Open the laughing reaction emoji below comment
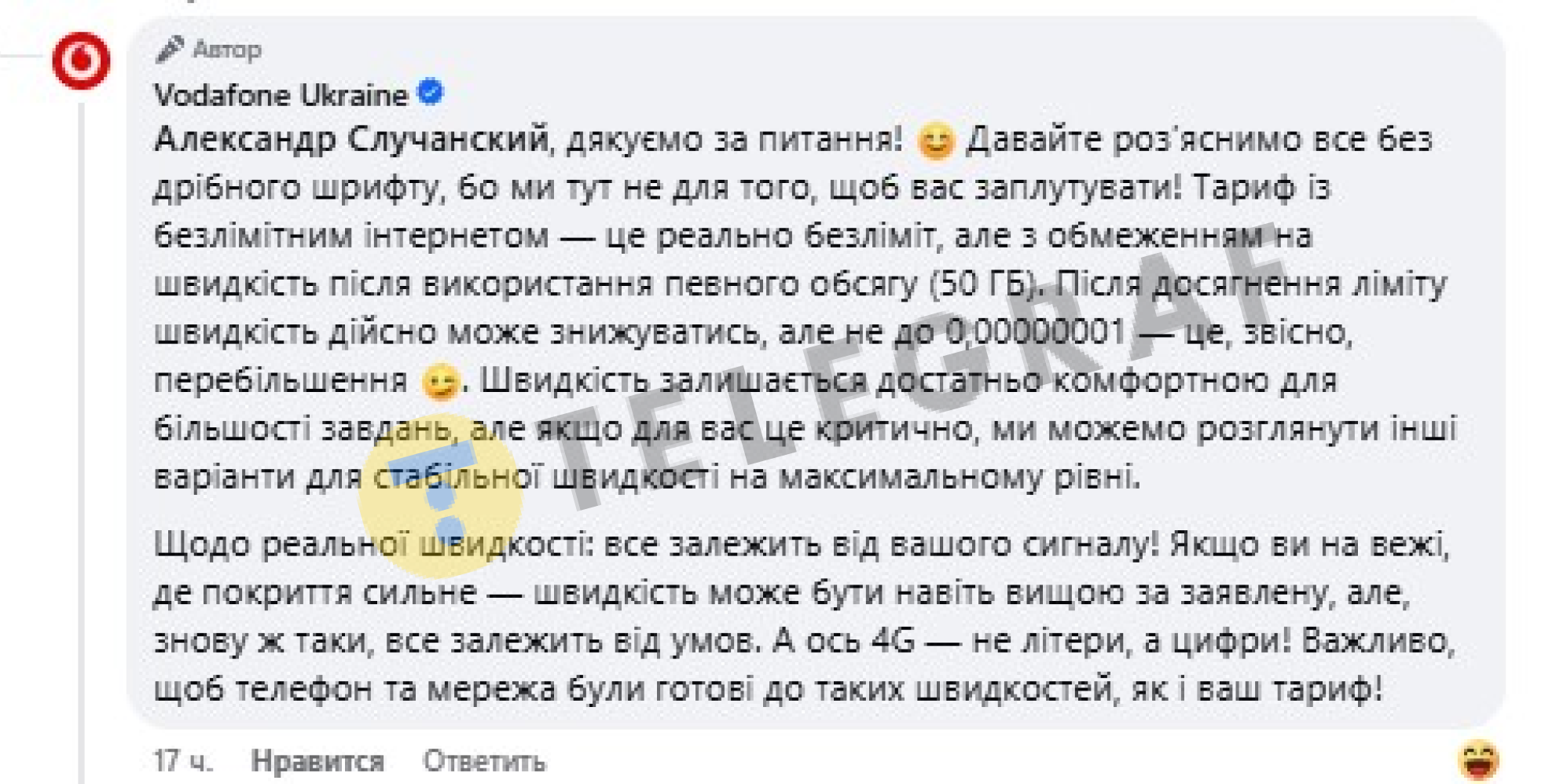The width and height of the screenshot is (1567, 784). click(x=1478, y=760)
